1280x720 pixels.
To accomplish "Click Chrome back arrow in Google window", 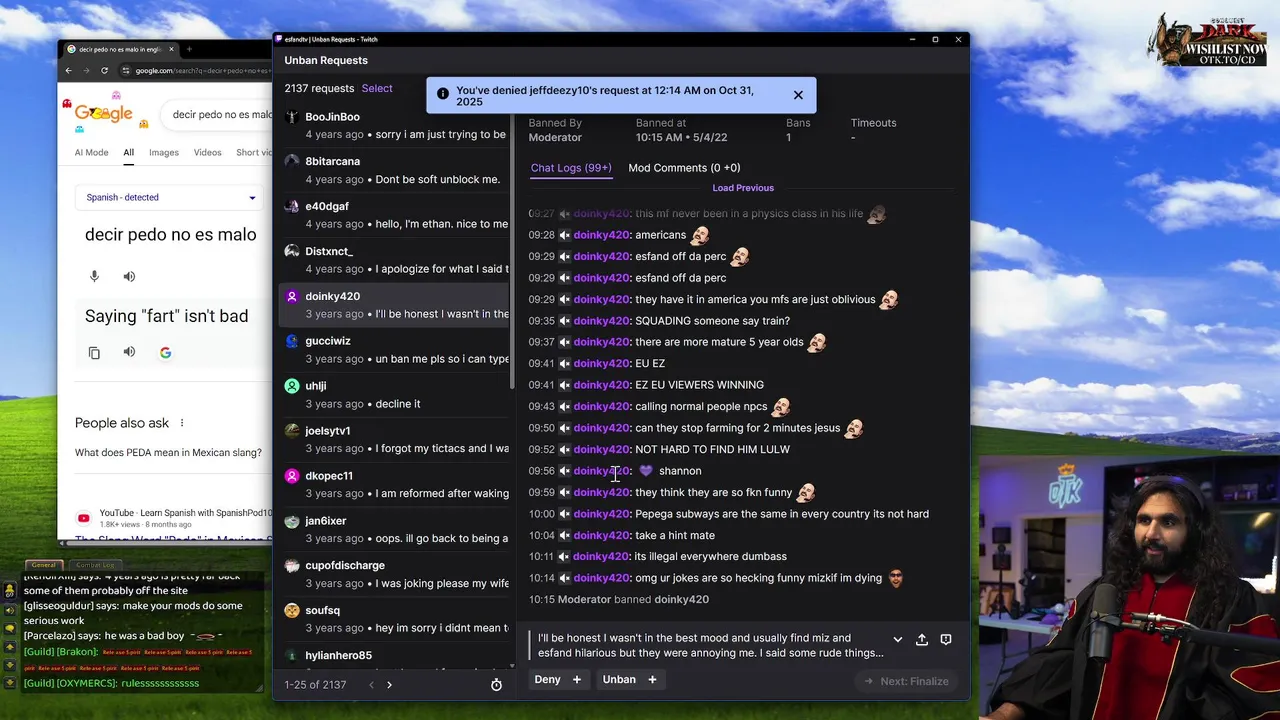I will [68, 71].
